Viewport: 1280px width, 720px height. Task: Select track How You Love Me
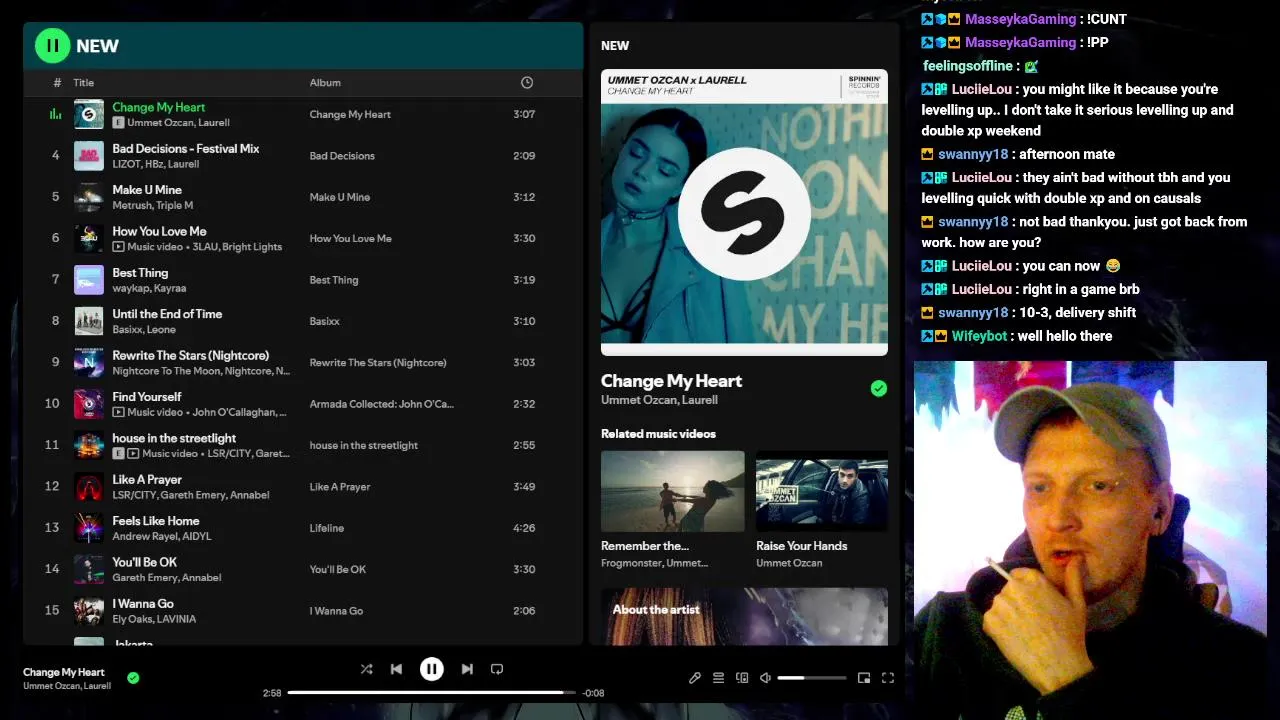[159, 231]
